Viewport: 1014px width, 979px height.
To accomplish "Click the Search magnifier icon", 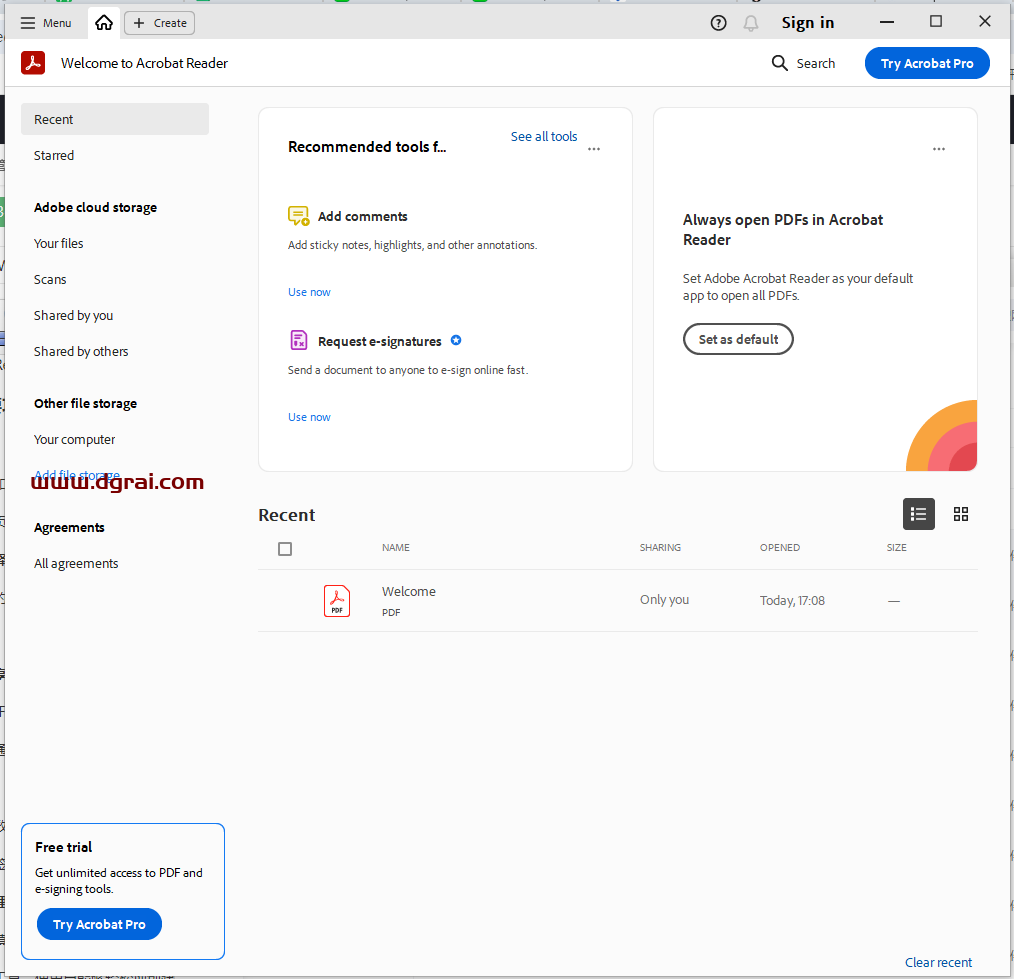I will (x=779, y=63).
